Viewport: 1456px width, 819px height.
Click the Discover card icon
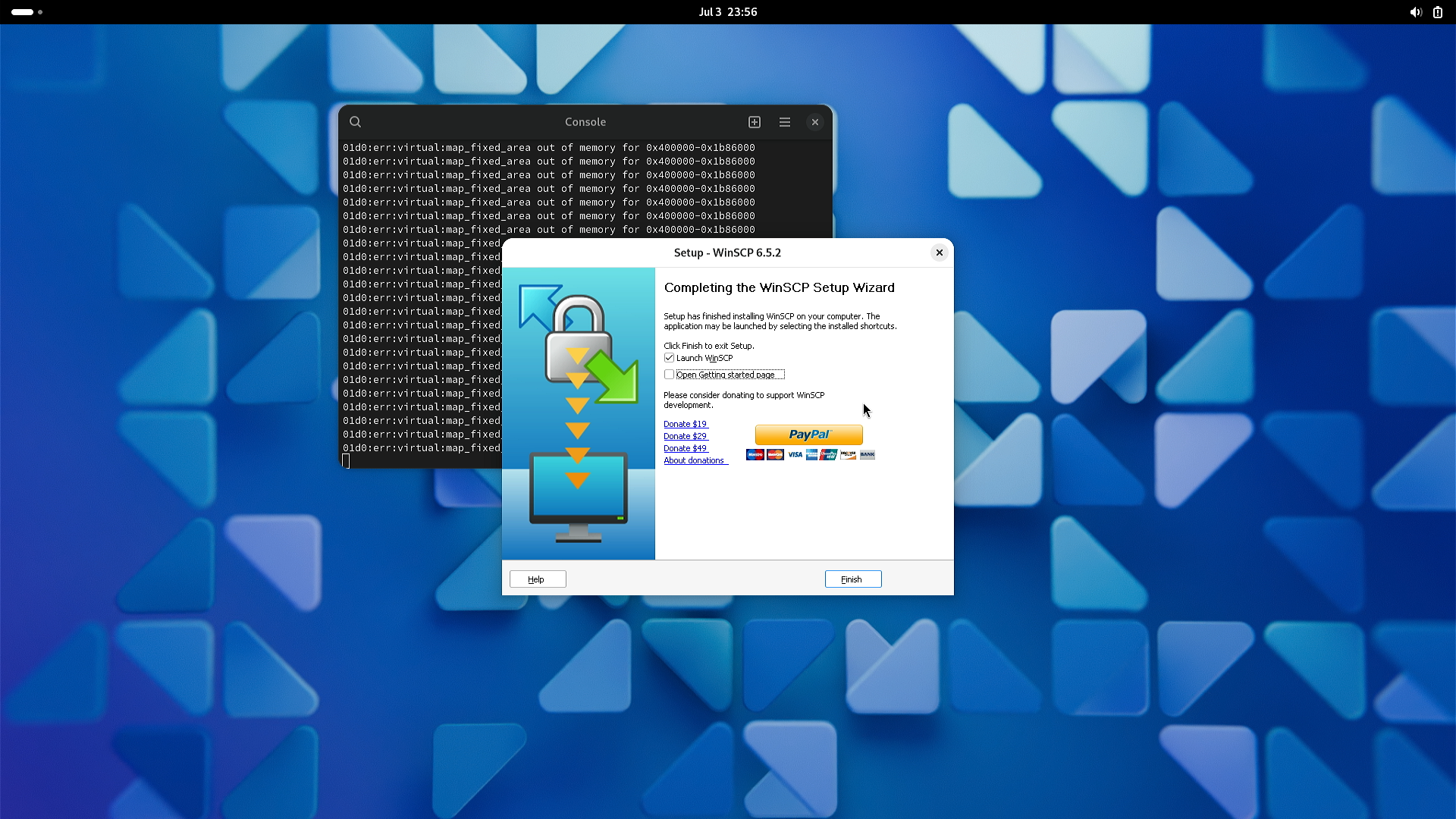point(848,455)
